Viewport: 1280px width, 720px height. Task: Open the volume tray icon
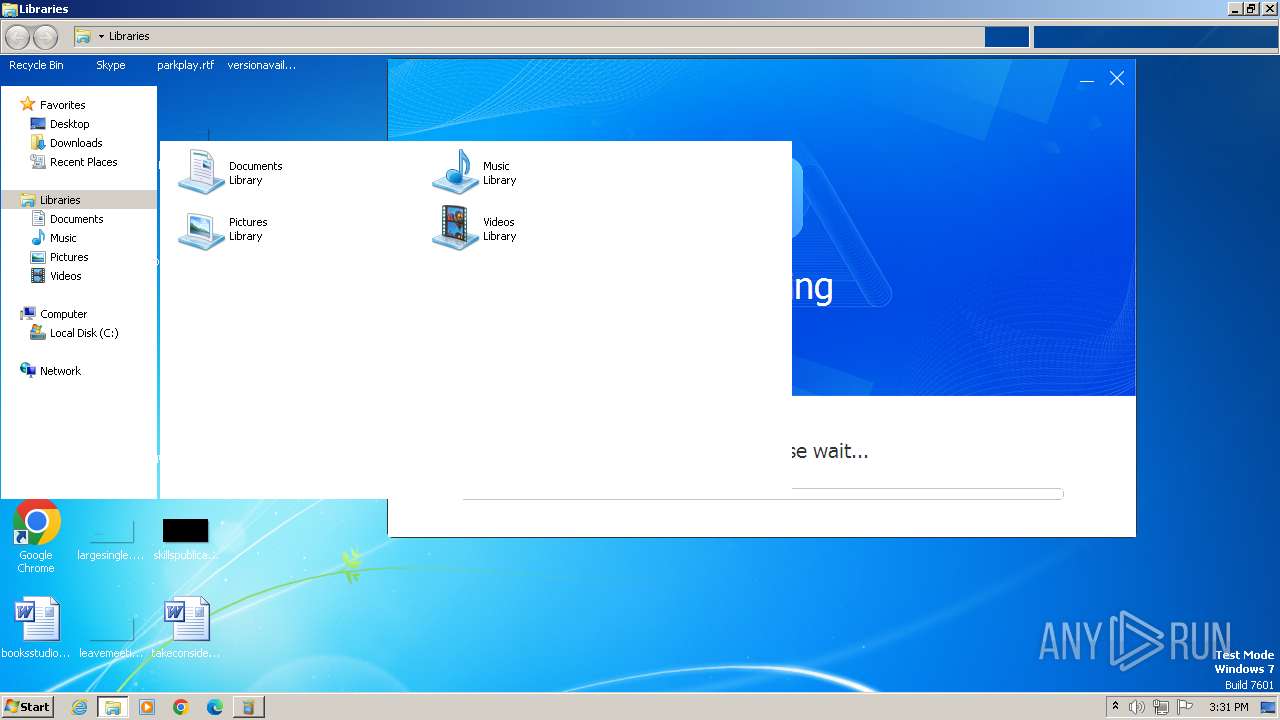(x=1137, y=707)
